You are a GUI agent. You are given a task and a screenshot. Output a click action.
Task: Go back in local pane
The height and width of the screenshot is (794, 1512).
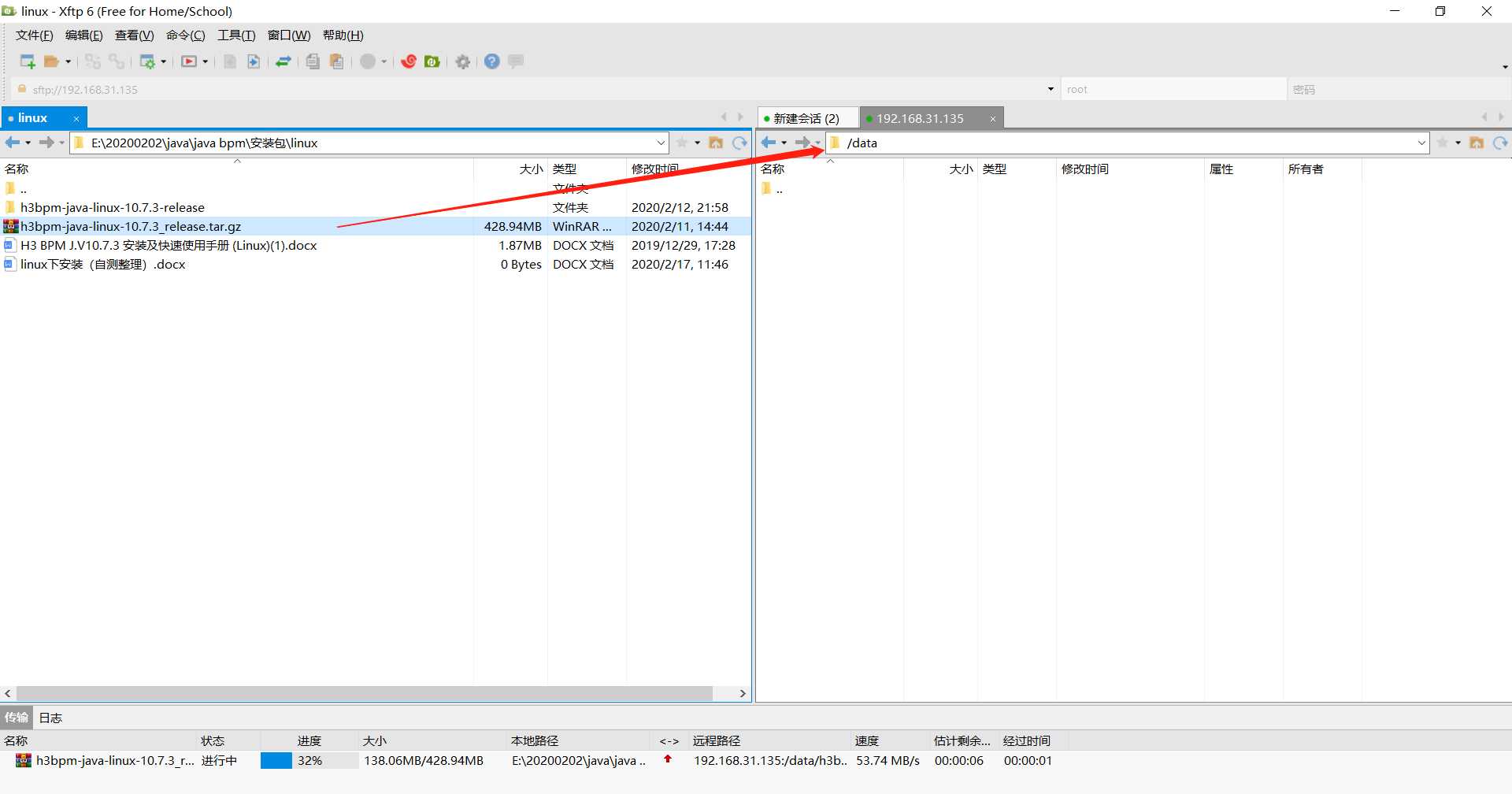(13, 143)
